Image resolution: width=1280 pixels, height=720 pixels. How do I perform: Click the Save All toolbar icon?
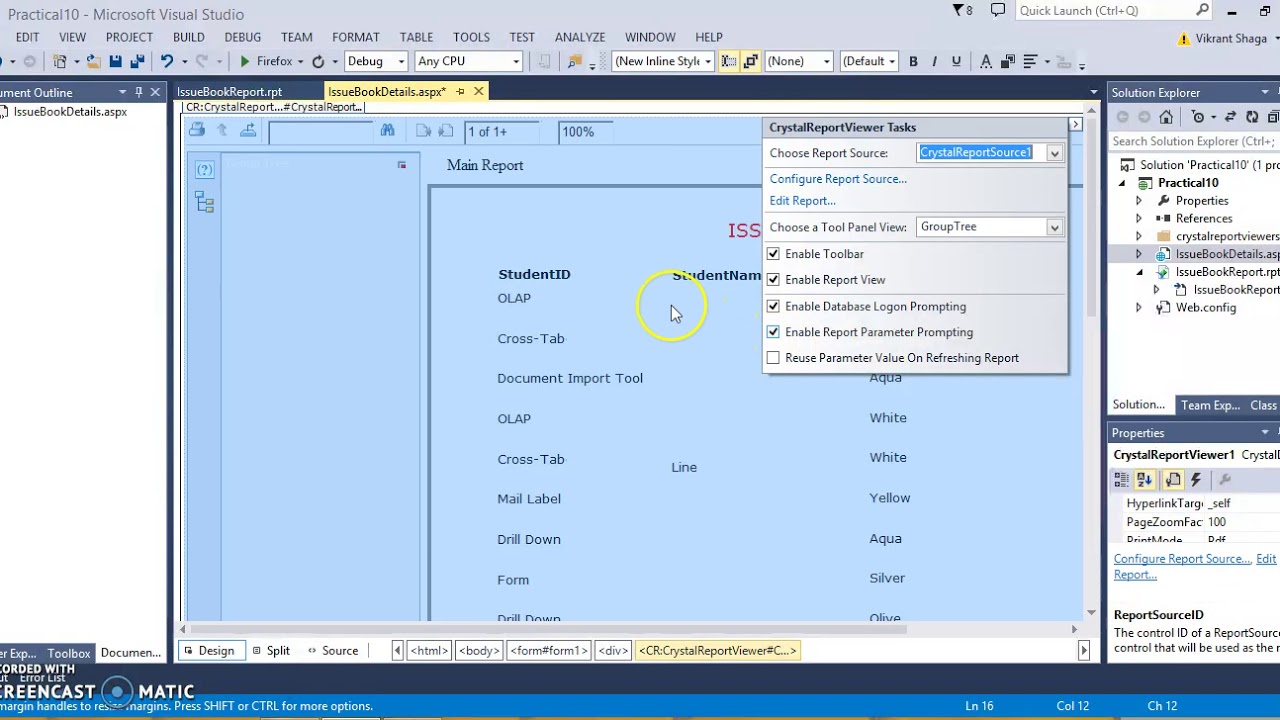(137, 62)
